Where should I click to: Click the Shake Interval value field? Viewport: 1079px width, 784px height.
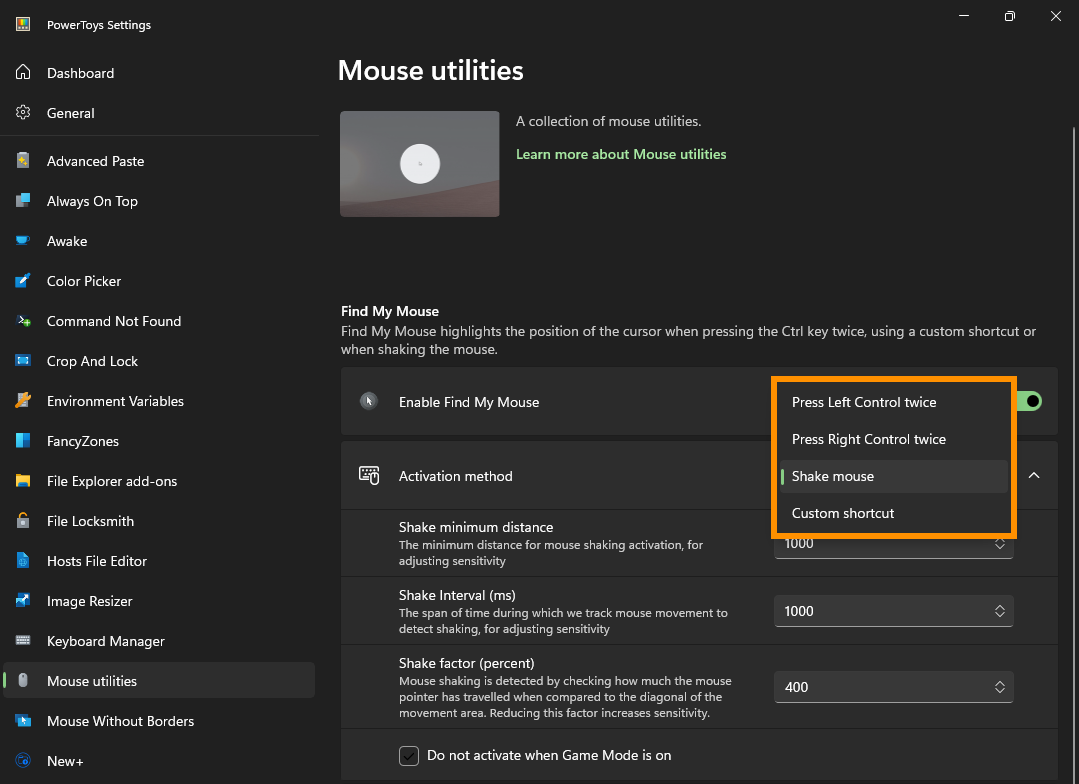point(893,611)
